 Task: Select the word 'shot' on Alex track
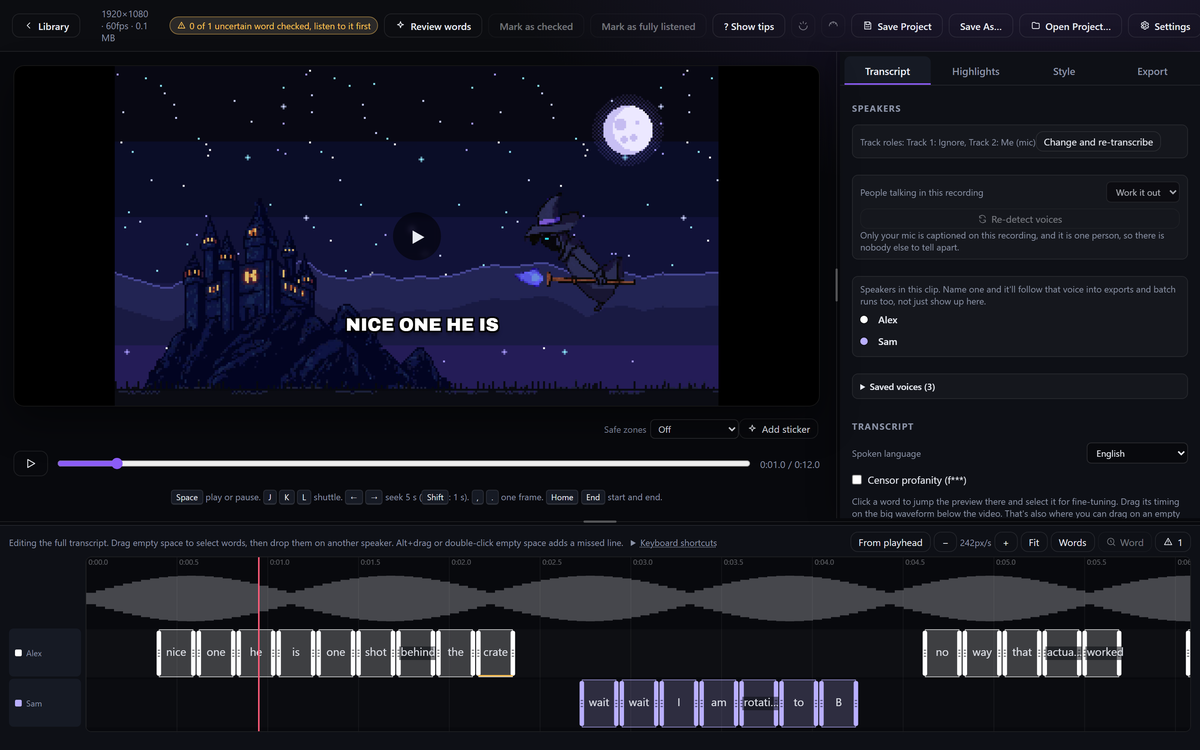click(376, 653)
